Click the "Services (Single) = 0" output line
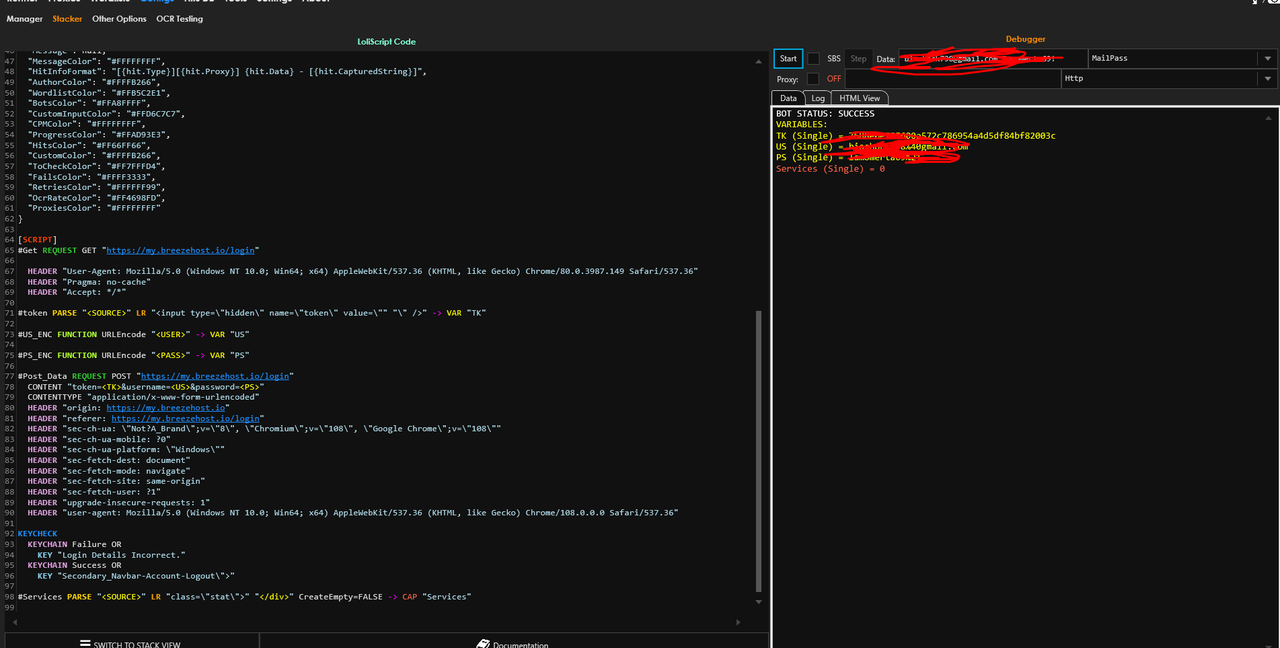Image resolution: width=1280 pixels, height=648 pixels. (830, 169)
